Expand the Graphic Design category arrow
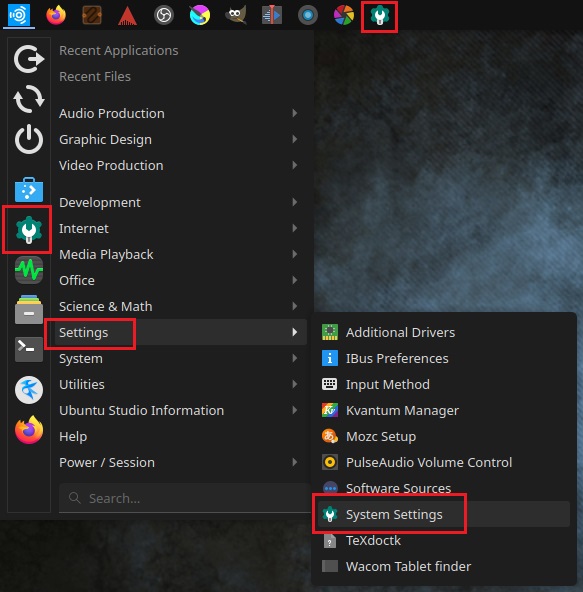The width and height of the screenshot is (583, 592). (x=295, y=139)
